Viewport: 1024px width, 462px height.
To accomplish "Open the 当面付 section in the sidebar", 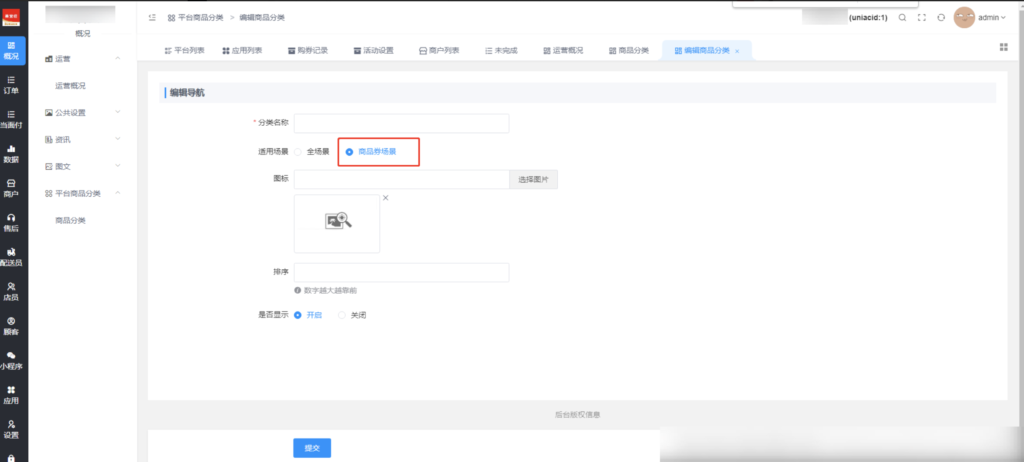I will pos(12,120).
